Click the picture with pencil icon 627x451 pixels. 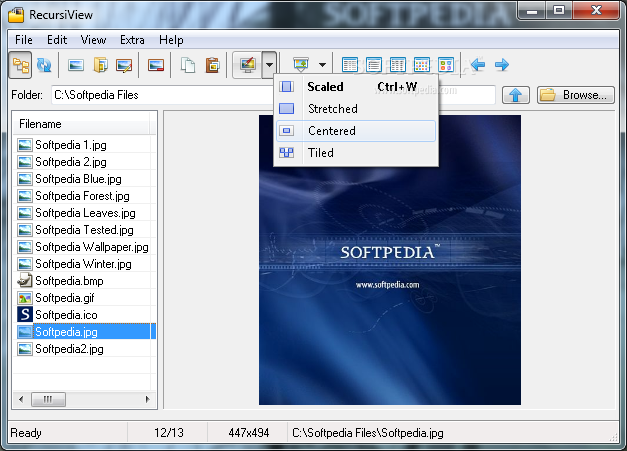(x=124, y=65)
